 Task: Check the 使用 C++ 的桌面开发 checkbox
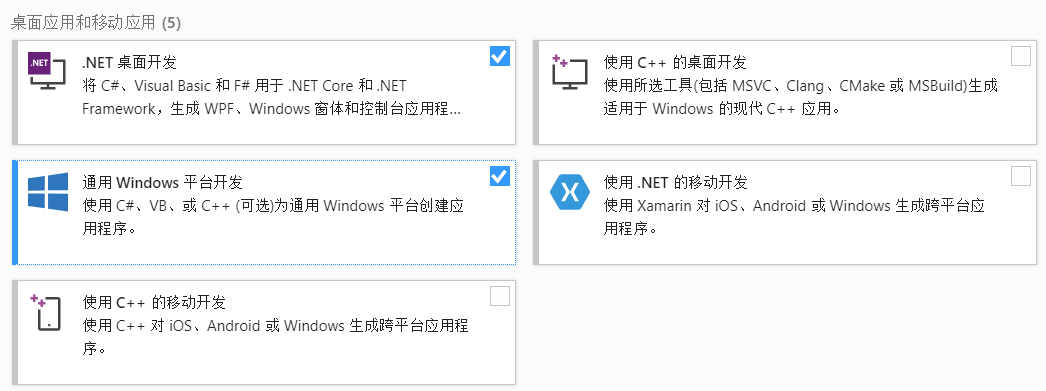coord(1021,56)
